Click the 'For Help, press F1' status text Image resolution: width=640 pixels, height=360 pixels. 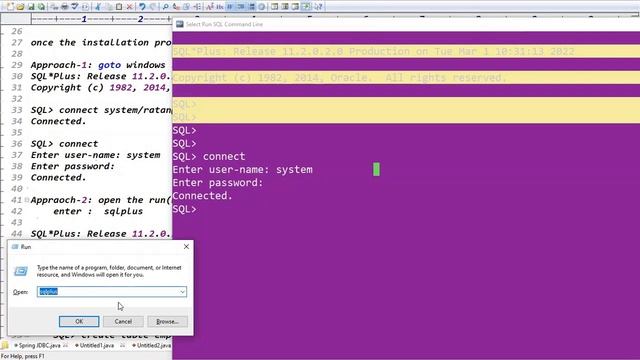click(x=23, y=356)
